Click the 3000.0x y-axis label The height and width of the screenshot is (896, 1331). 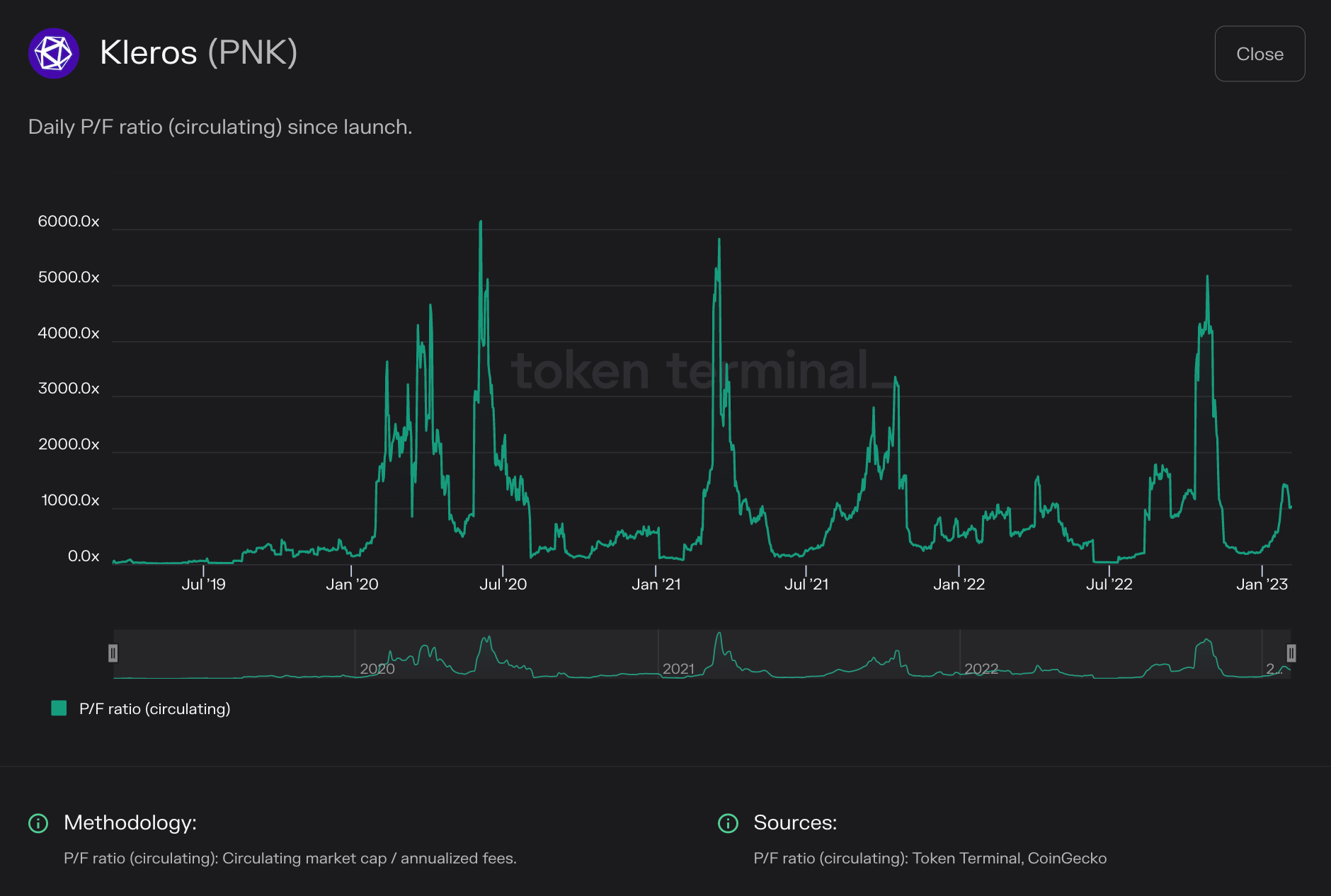tap(69, 389)
